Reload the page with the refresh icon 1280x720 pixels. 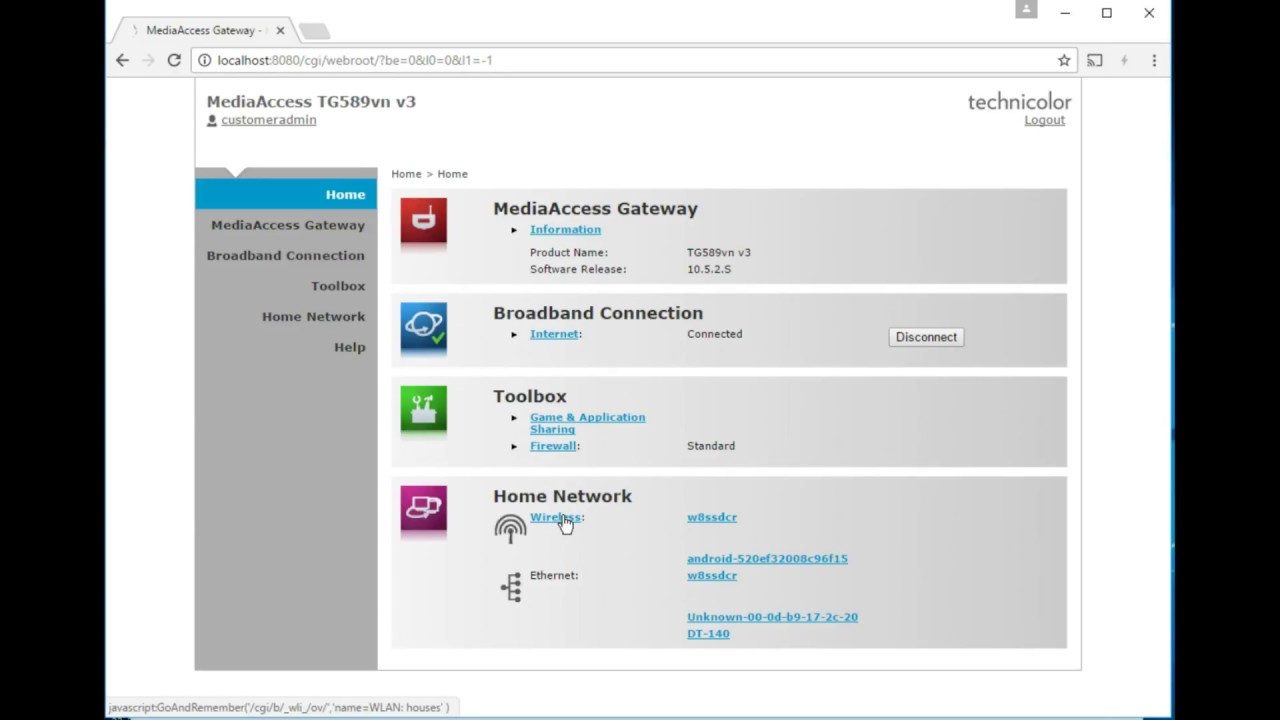tap(174, 60)
